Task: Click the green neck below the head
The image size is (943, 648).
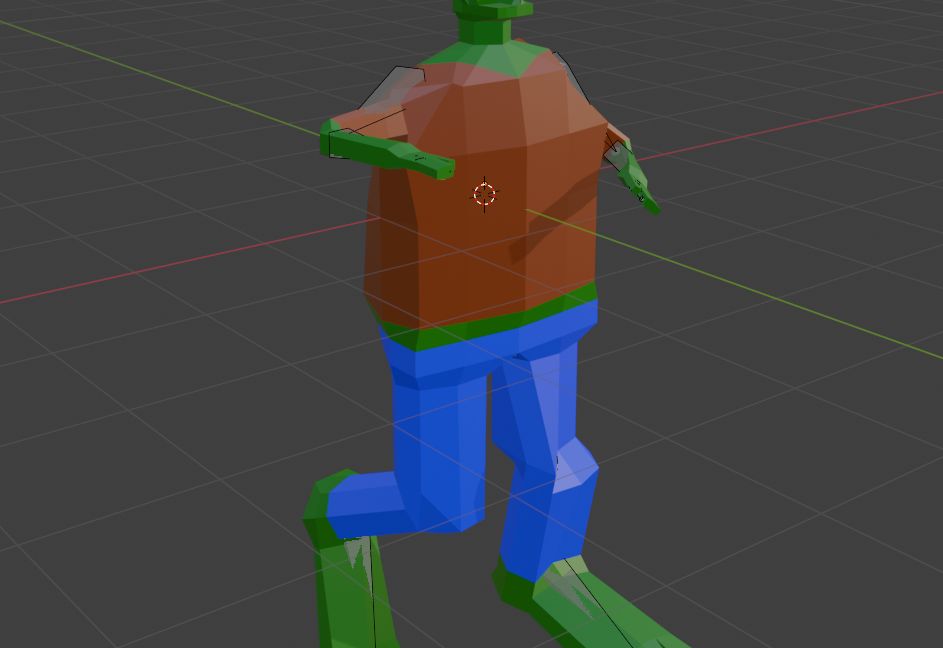Action: click(490, 52)
